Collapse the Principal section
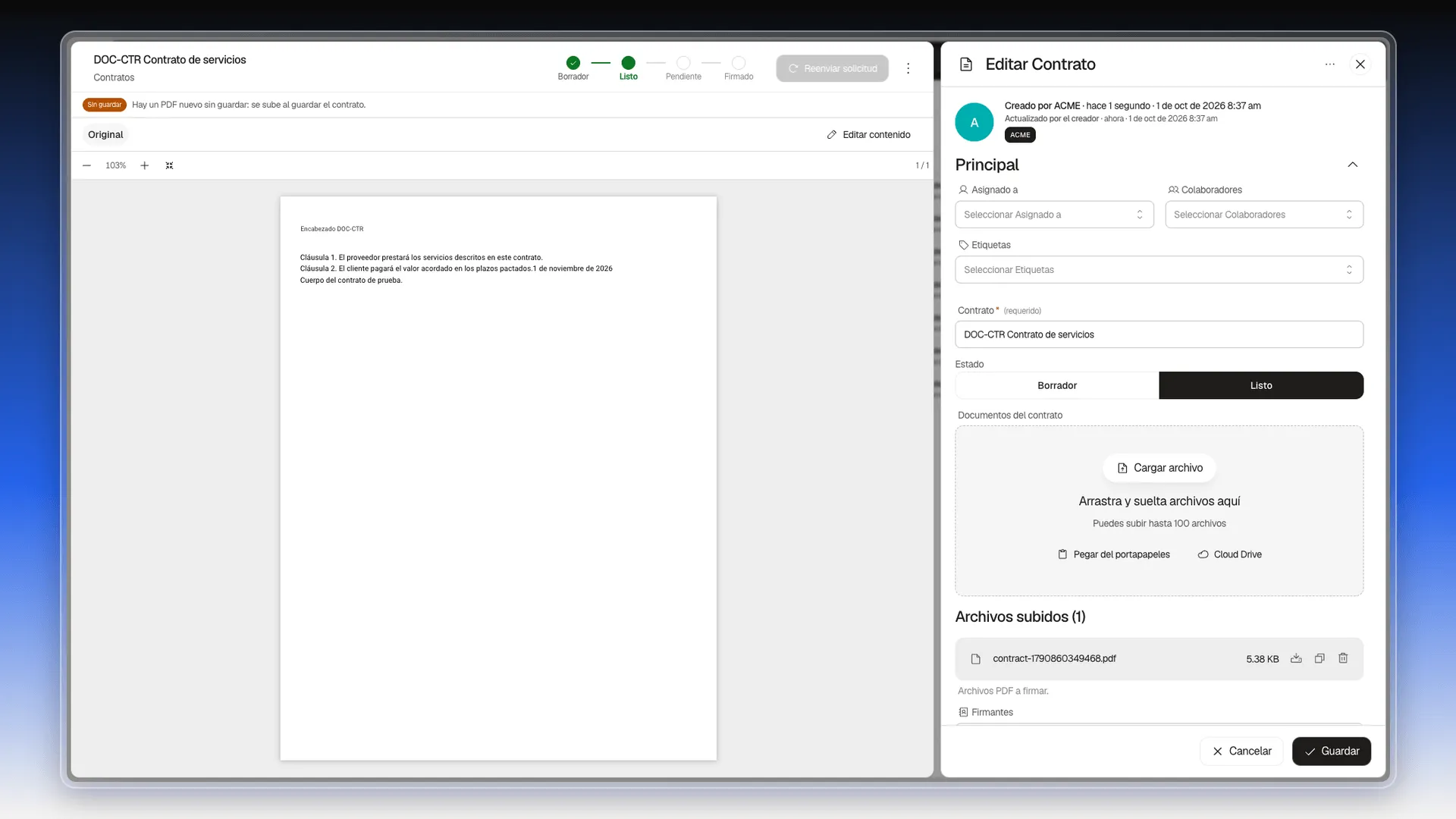The image size is (1456, 819). (1352, 165)
